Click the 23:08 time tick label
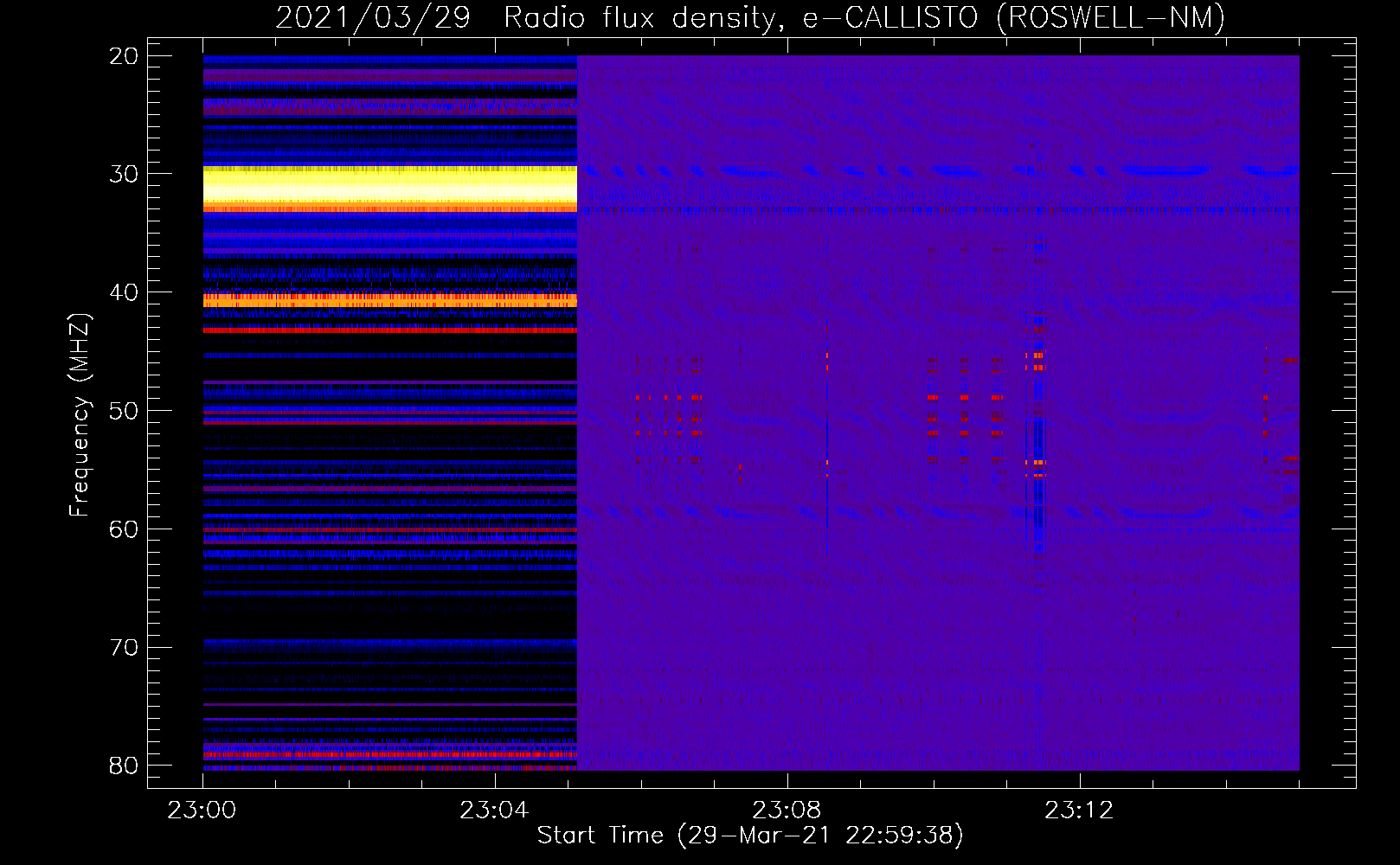 tap(787, 811)
